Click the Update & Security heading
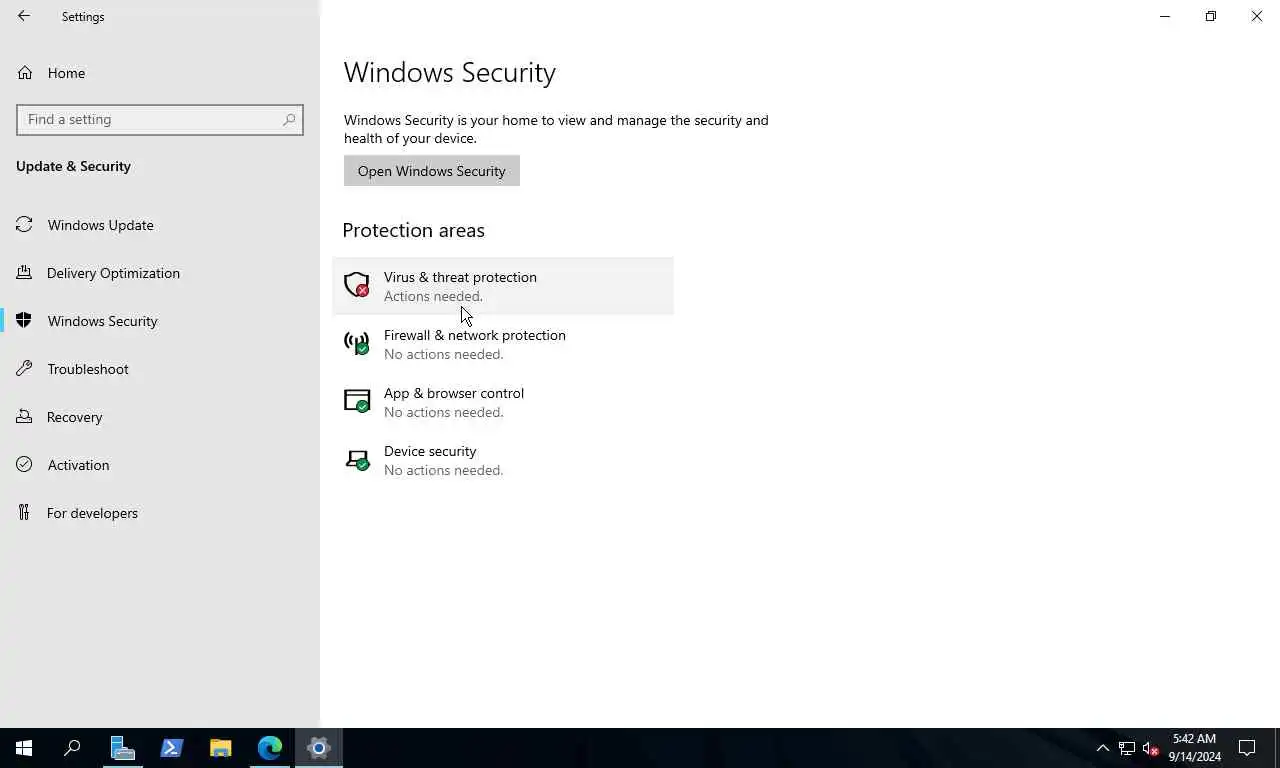The width and height of the screenshot is (1280, 768). pyautogui.click(x=73, y=166)
